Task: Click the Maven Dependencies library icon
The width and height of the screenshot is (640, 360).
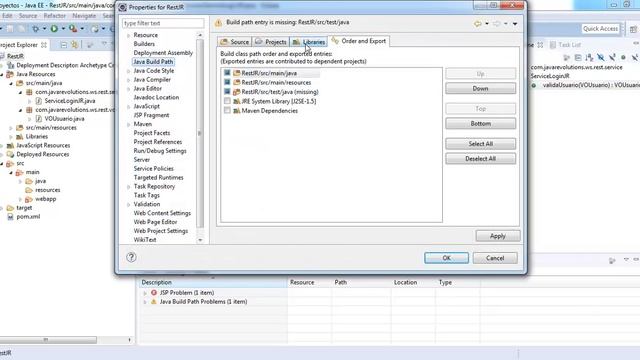Action: coord(236,111)
